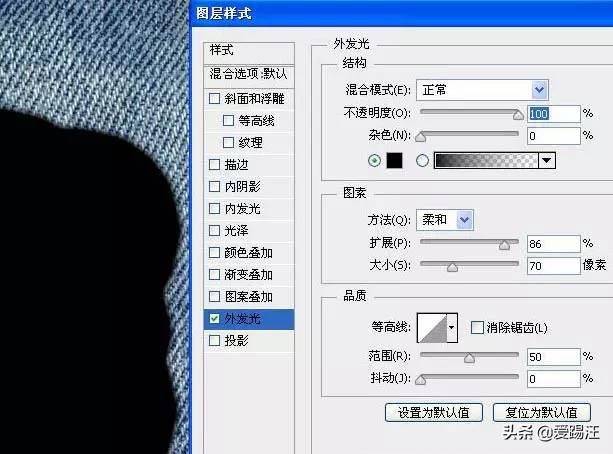Enable the 斜面和浮雕 checkbox
This screenshot has height=454, width=613.
click(x=214, y=98)
